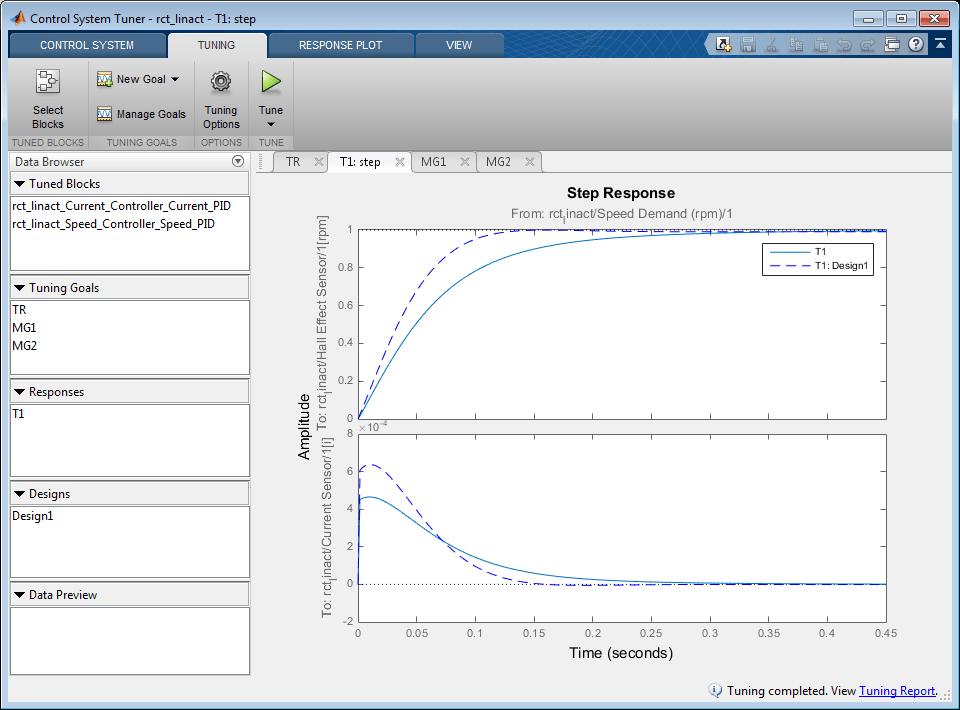Open the New Goal dropdown

174,79
